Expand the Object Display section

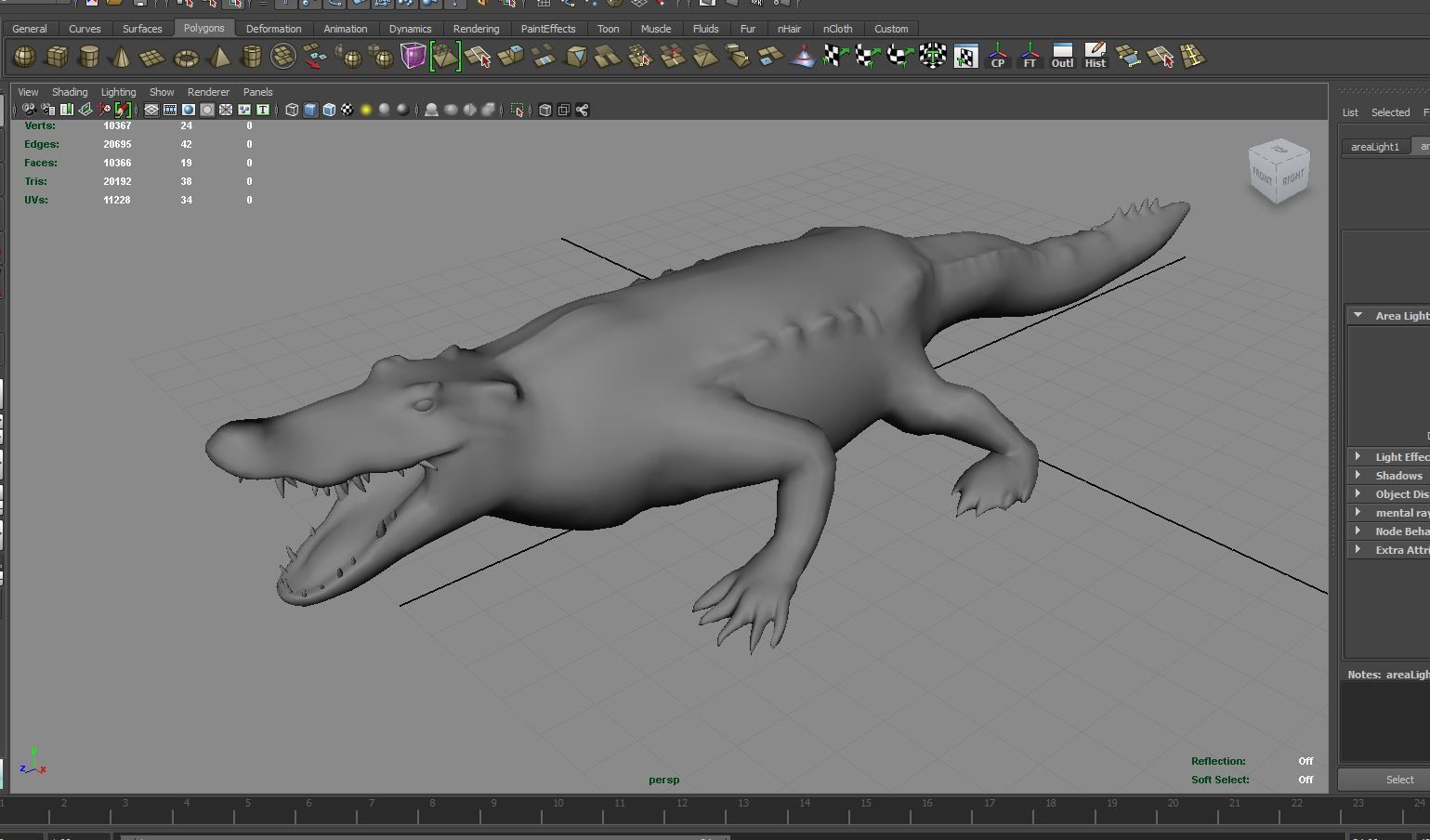1358,493
